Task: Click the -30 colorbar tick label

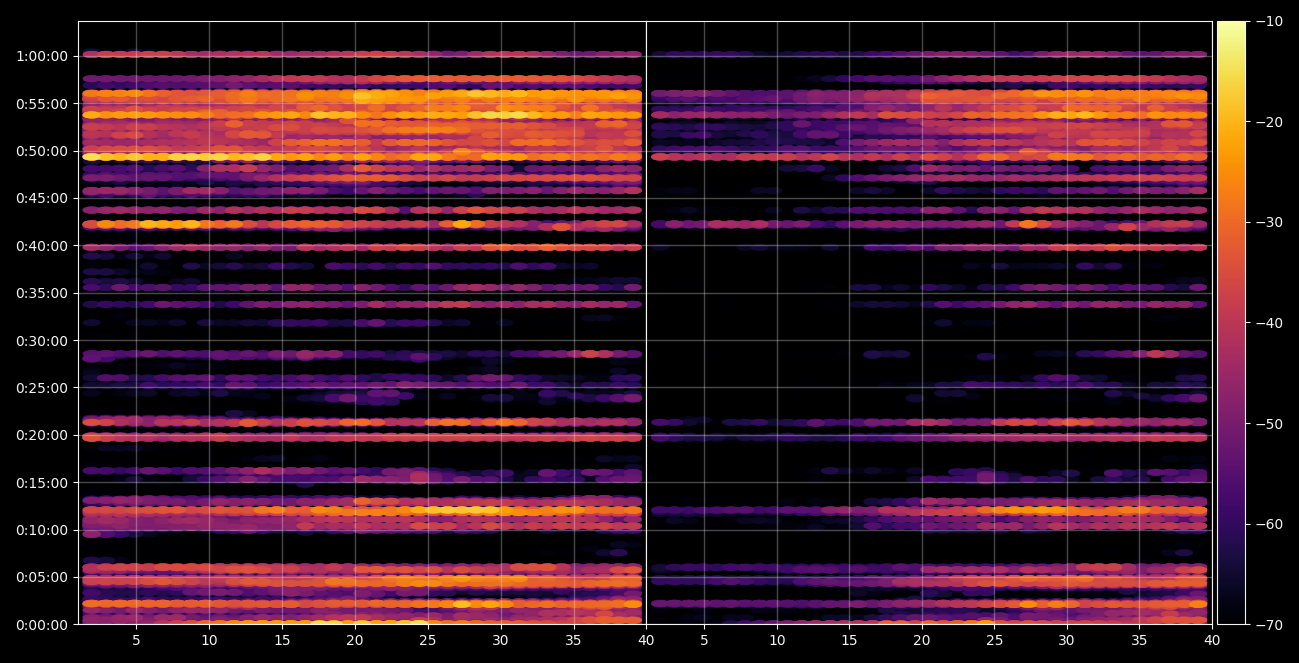Action: coord(1269,222)
